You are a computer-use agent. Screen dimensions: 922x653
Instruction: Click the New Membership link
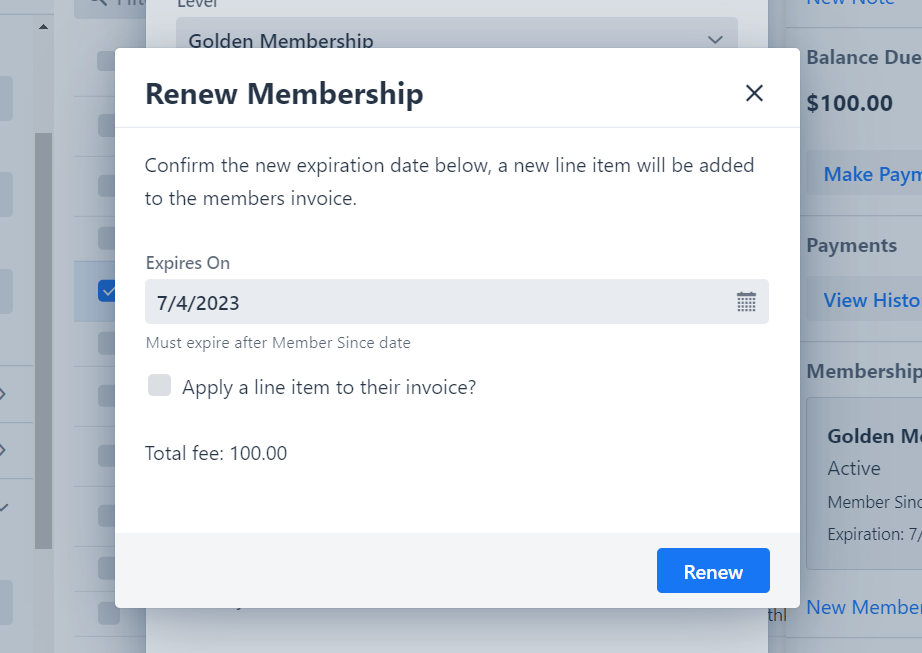864,607
